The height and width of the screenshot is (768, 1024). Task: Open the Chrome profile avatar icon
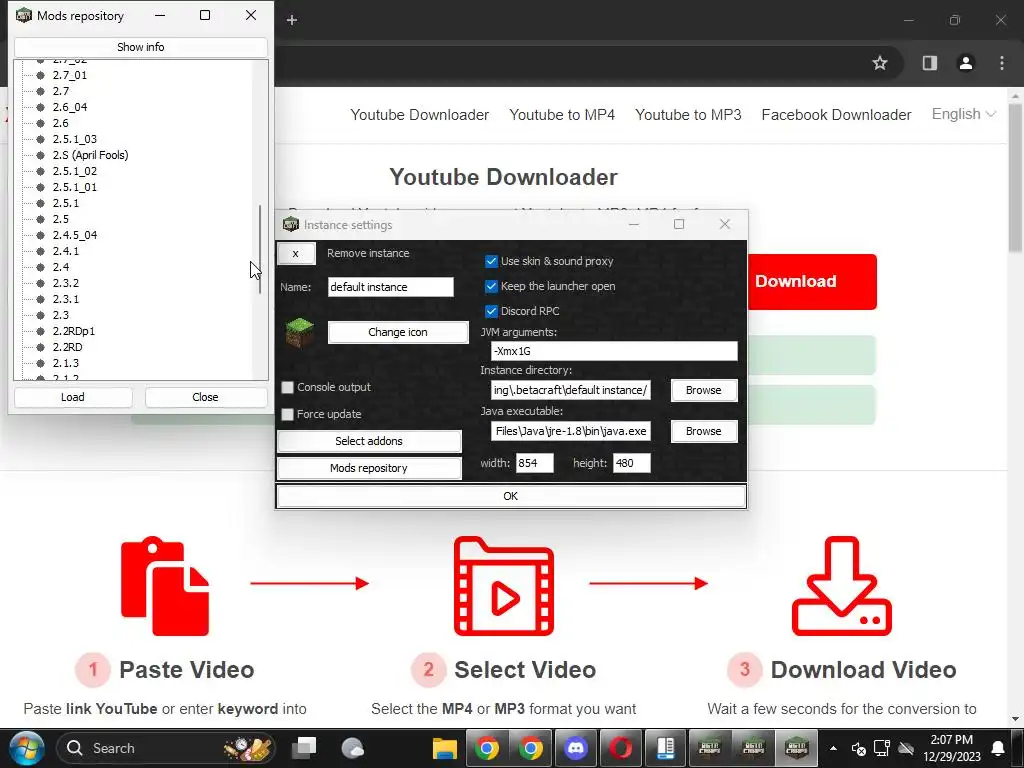[966, 63]
